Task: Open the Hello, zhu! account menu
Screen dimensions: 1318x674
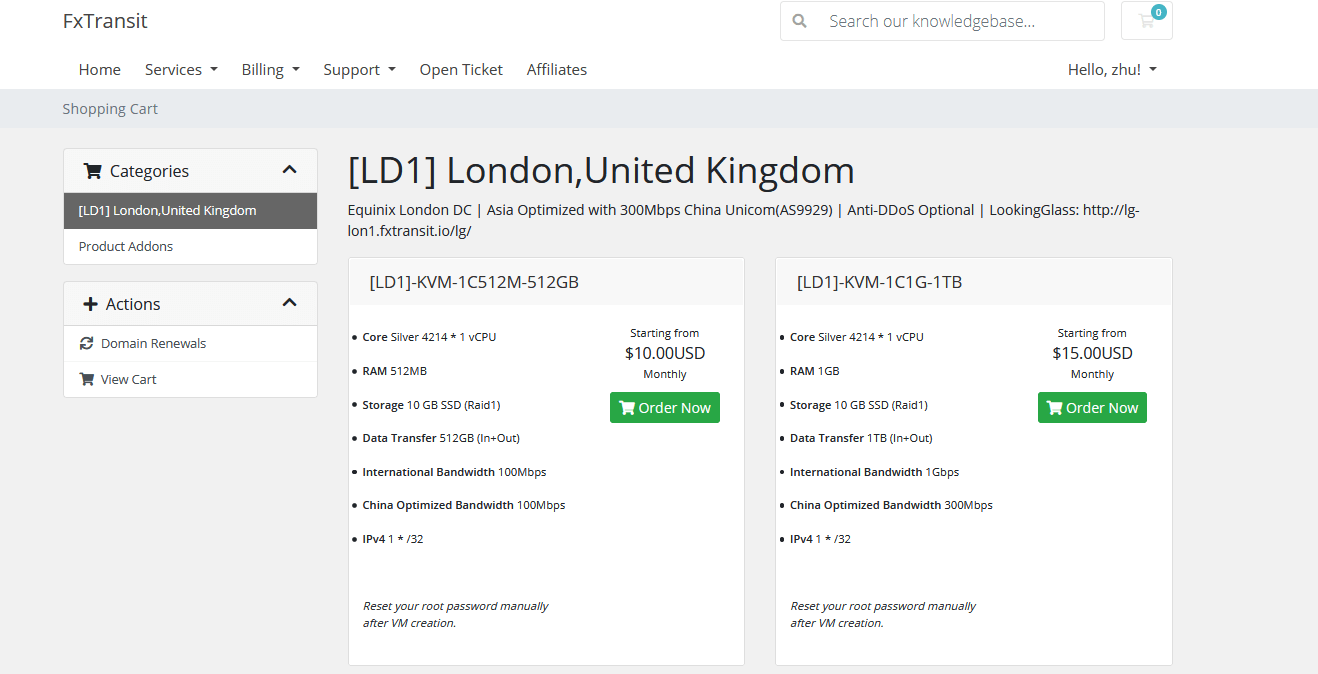Action: (x=1112, y=69)
